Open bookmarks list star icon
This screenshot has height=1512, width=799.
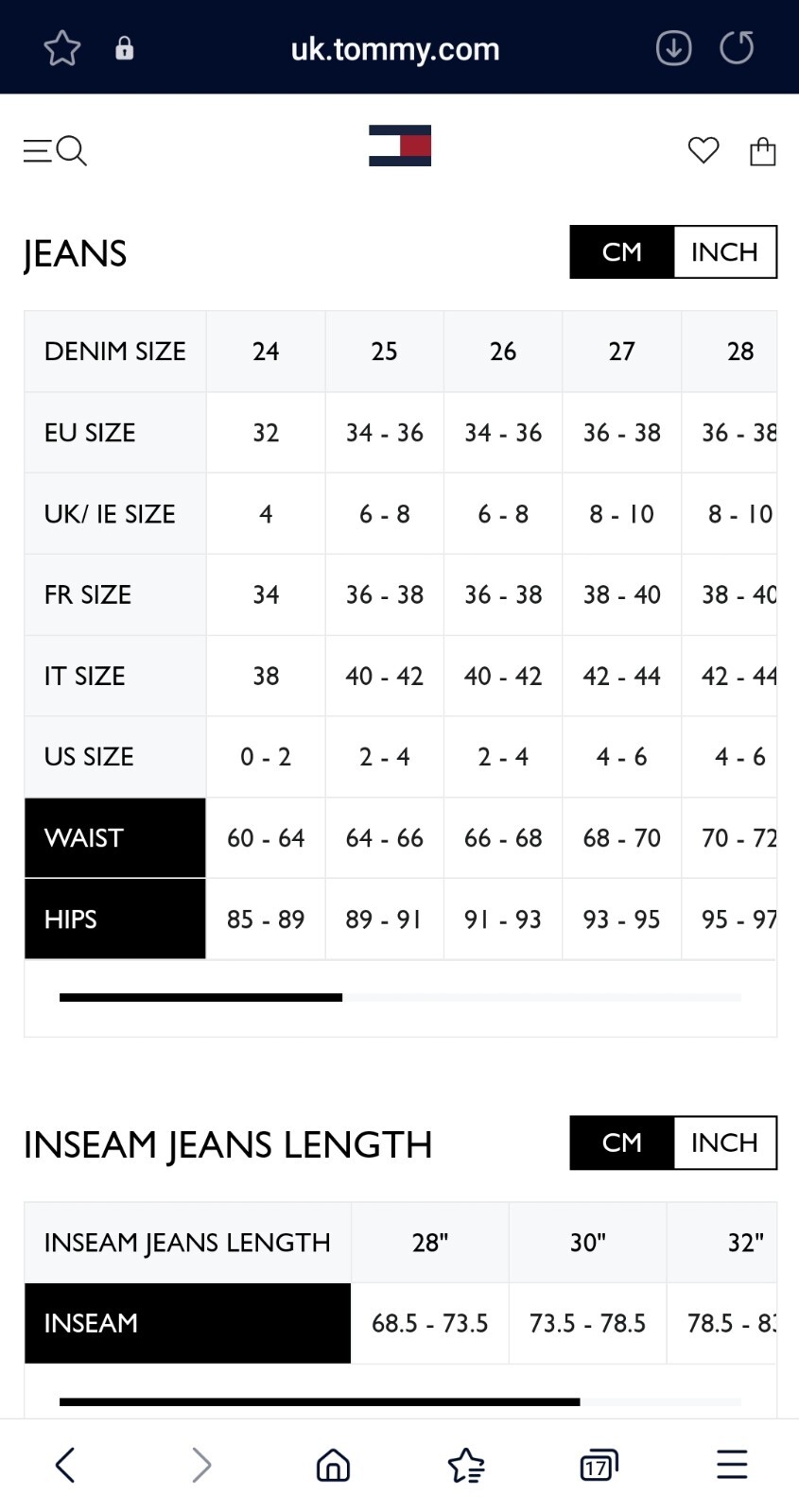(x=466, y=1466)
